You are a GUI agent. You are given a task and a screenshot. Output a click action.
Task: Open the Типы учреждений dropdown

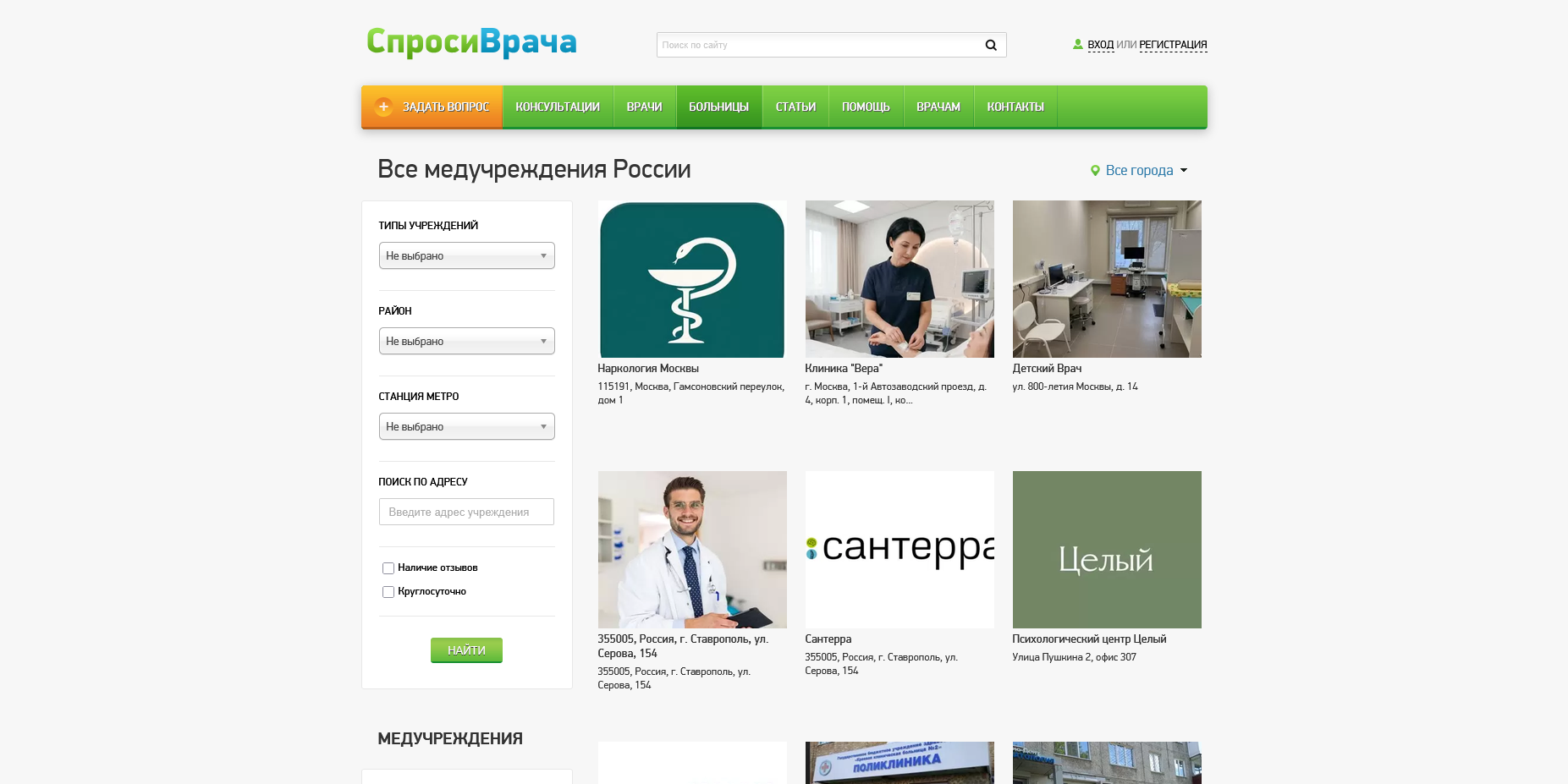pyautogui.click(x=467, y=255)
